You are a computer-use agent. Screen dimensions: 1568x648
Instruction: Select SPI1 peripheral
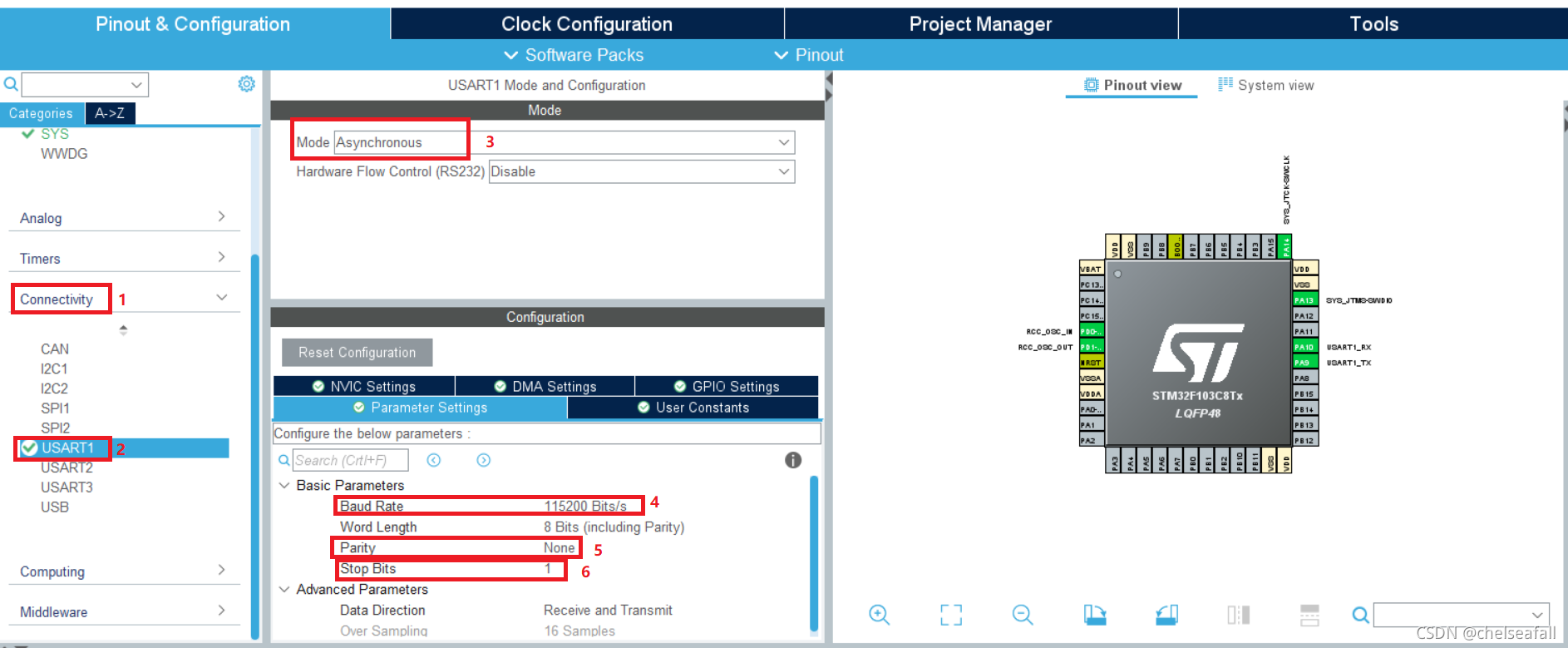point(55,408)
